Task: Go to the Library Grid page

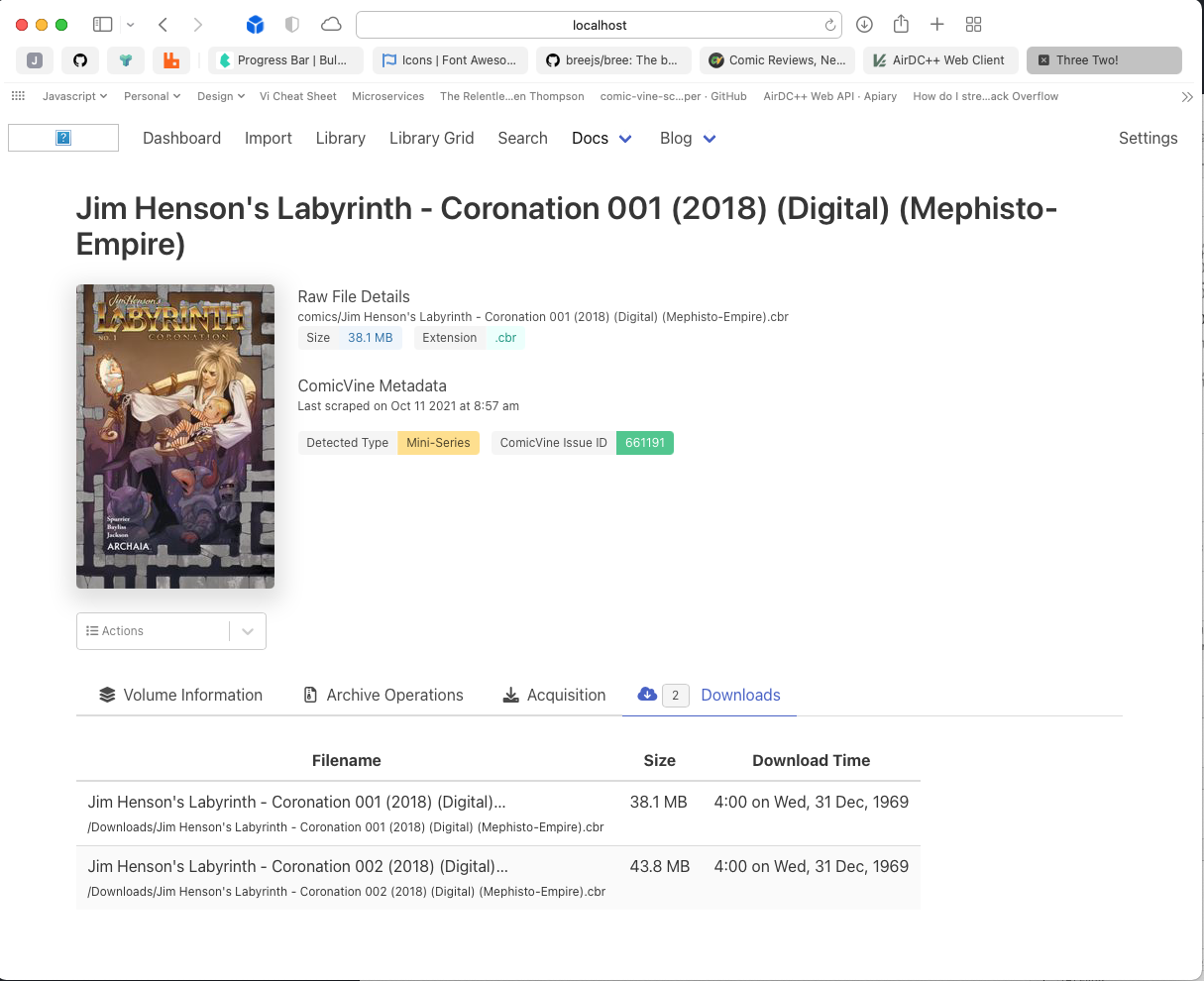Action: pos(431,139)
